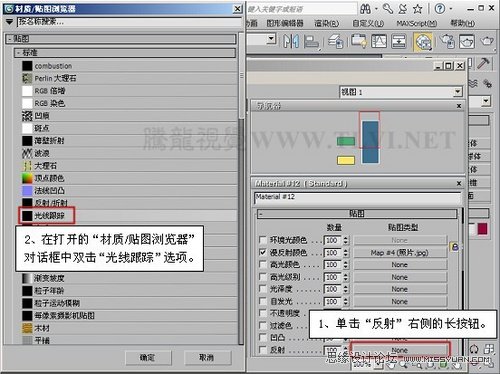
Task: Open the main toolbar selection set dropdown
Action: coord(272,39)
